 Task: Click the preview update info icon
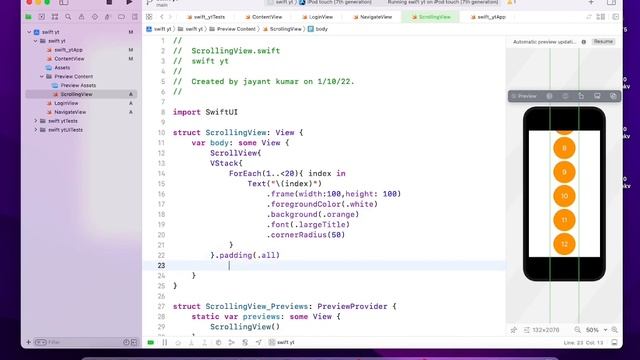pyautogui.click(x=584, y=42)
